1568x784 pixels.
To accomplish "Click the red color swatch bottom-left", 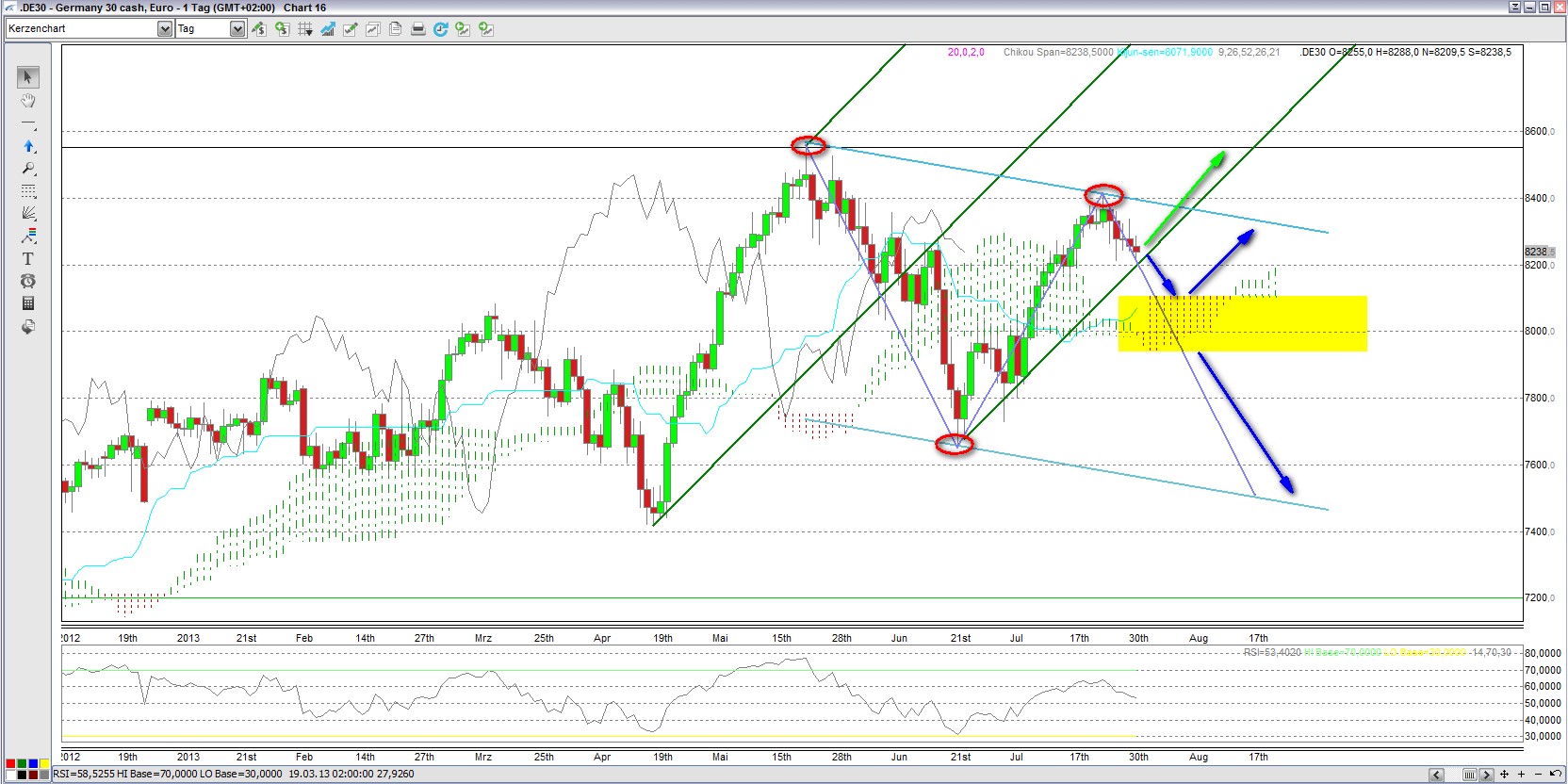I will click(10, 764).
